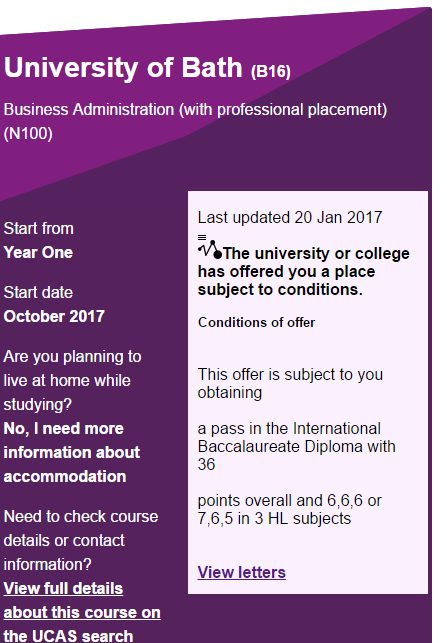Click the This offer is subject to text

[x=290, y=383]
